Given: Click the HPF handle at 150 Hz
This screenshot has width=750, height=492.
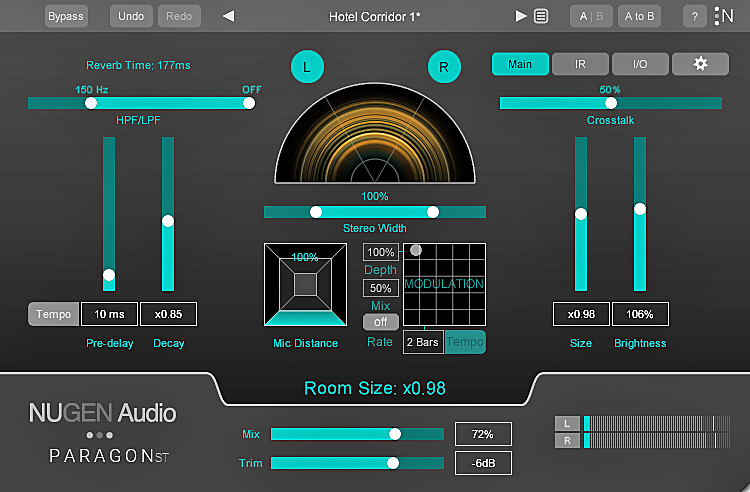Looking at the screenshot, I should pyautogui.click(x=91, y=103).
